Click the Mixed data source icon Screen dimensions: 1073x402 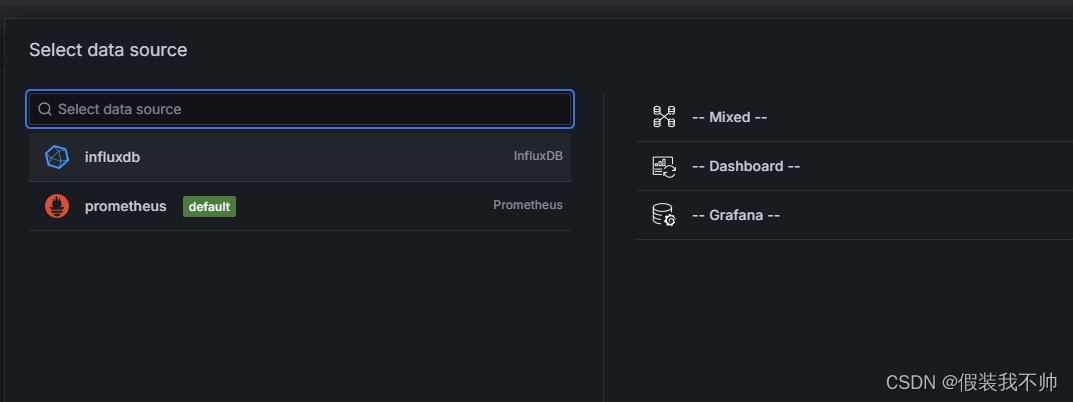tap(664, 117)
